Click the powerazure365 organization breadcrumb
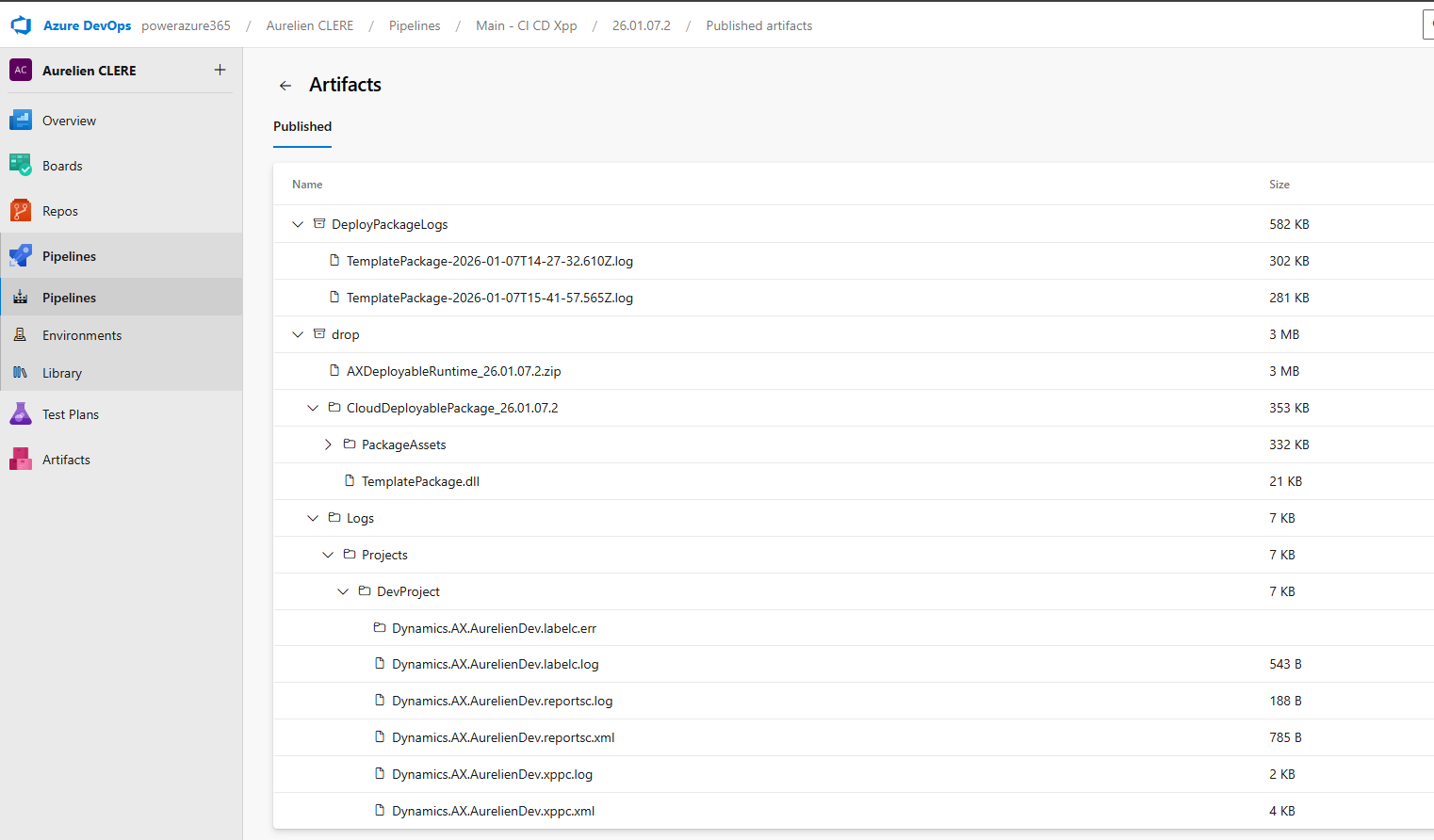 (186, 25)
